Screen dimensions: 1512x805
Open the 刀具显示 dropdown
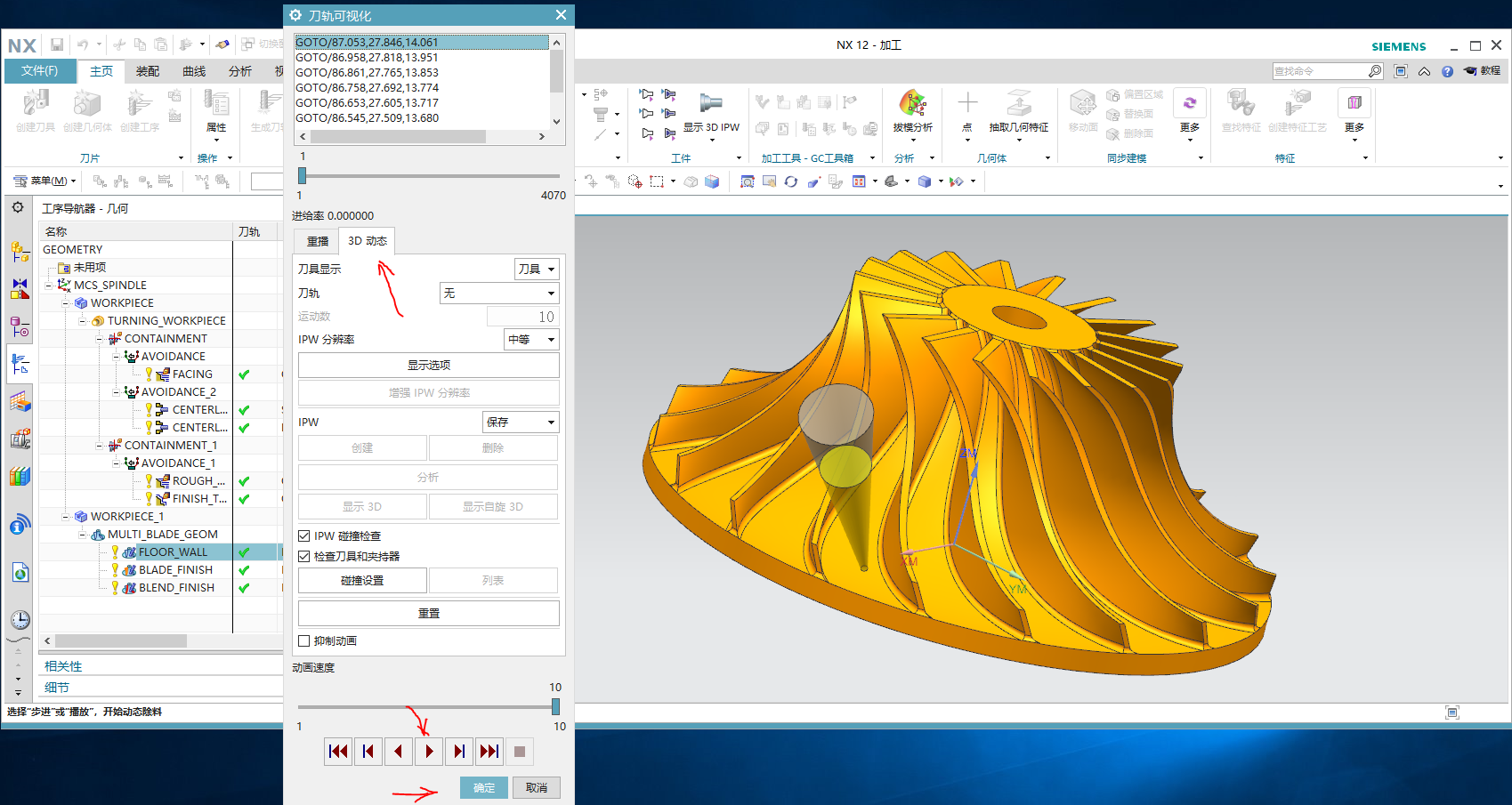(538, 270)
